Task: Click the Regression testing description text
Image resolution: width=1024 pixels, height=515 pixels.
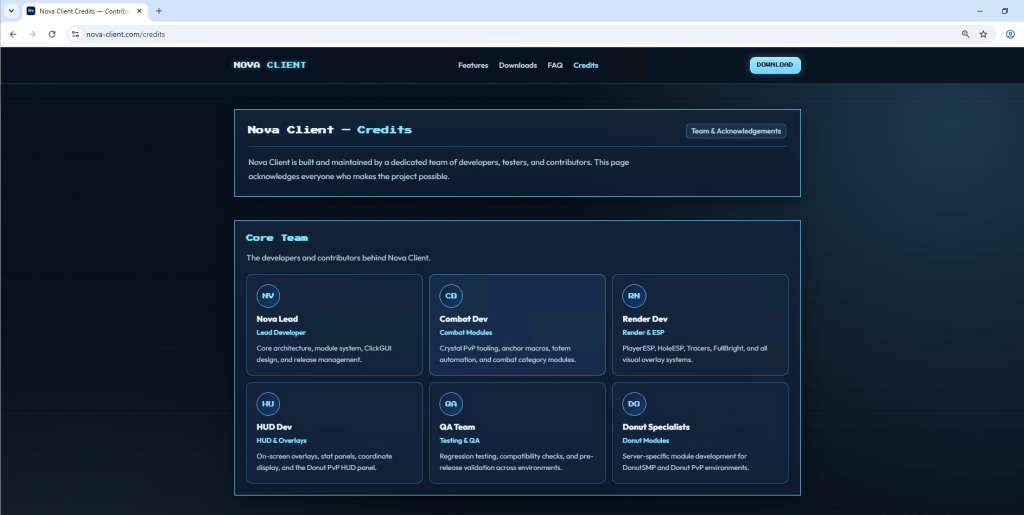Action: click(x=516, y=462)
